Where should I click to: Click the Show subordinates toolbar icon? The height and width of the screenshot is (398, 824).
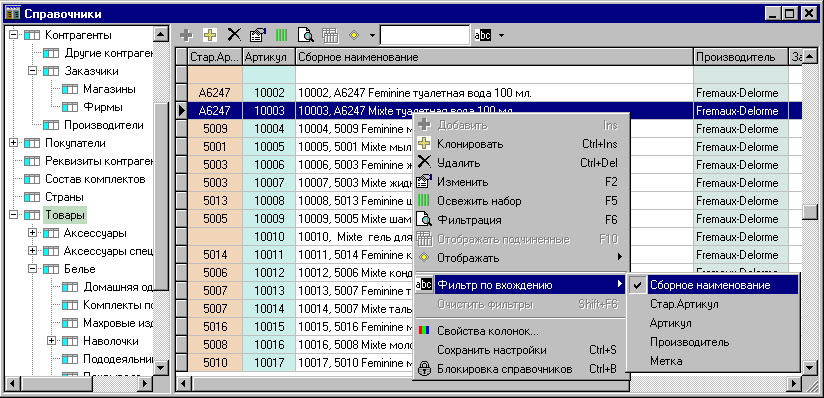[330, 35]
